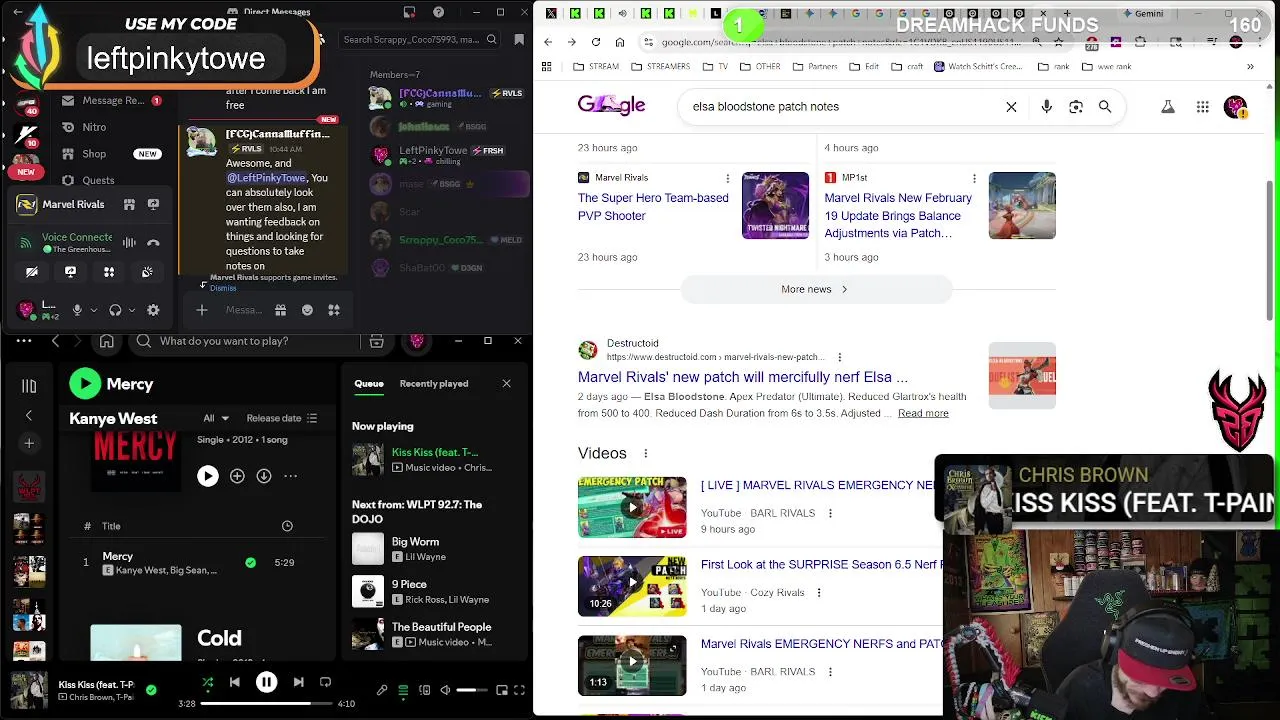The image size is (1280, 720).
Task: Download the Mercy single
Action: (264, 476)
